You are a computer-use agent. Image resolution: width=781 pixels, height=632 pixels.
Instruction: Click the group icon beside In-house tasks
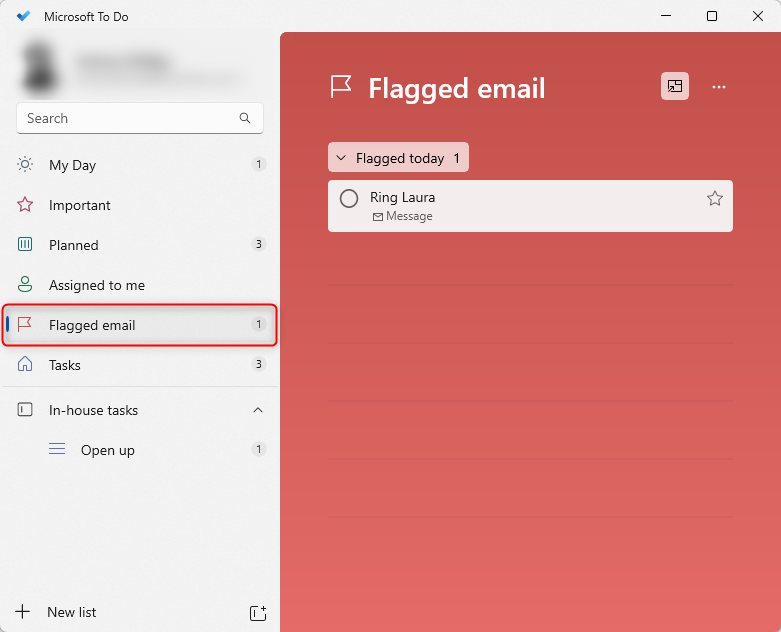point(25,409)
